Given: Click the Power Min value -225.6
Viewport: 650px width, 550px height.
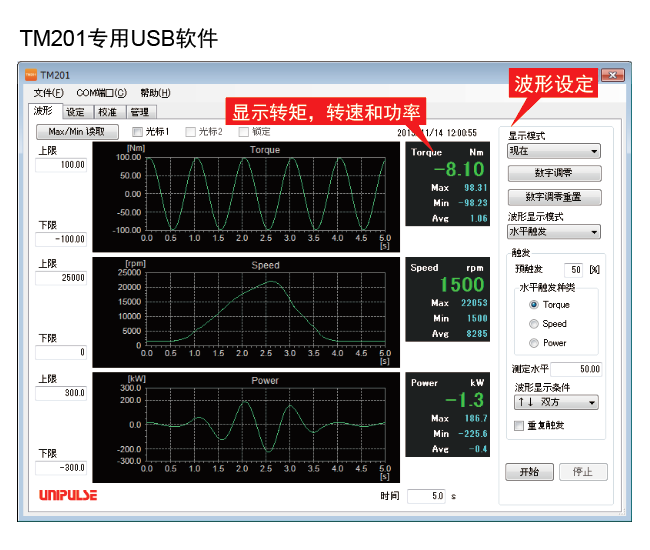Looking at the screenshot, I should (x=473, y=434).
